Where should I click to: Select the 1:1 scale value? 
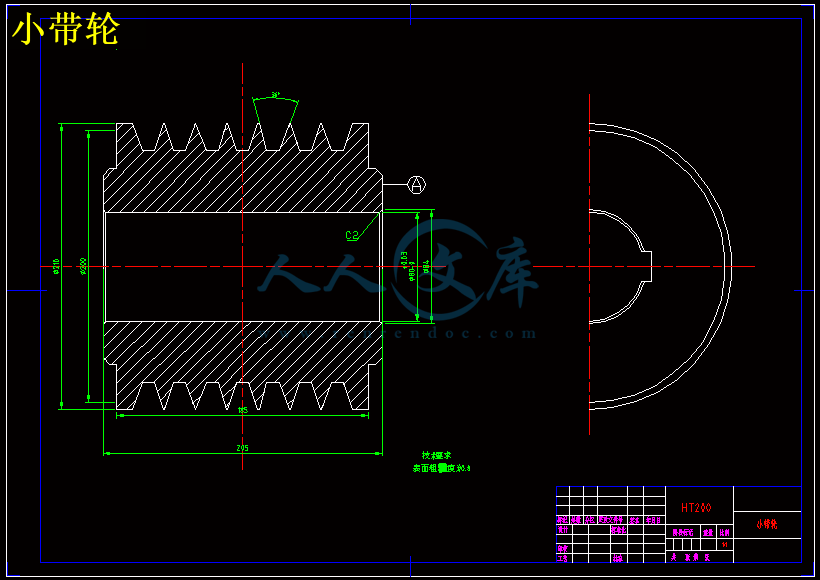724,544
